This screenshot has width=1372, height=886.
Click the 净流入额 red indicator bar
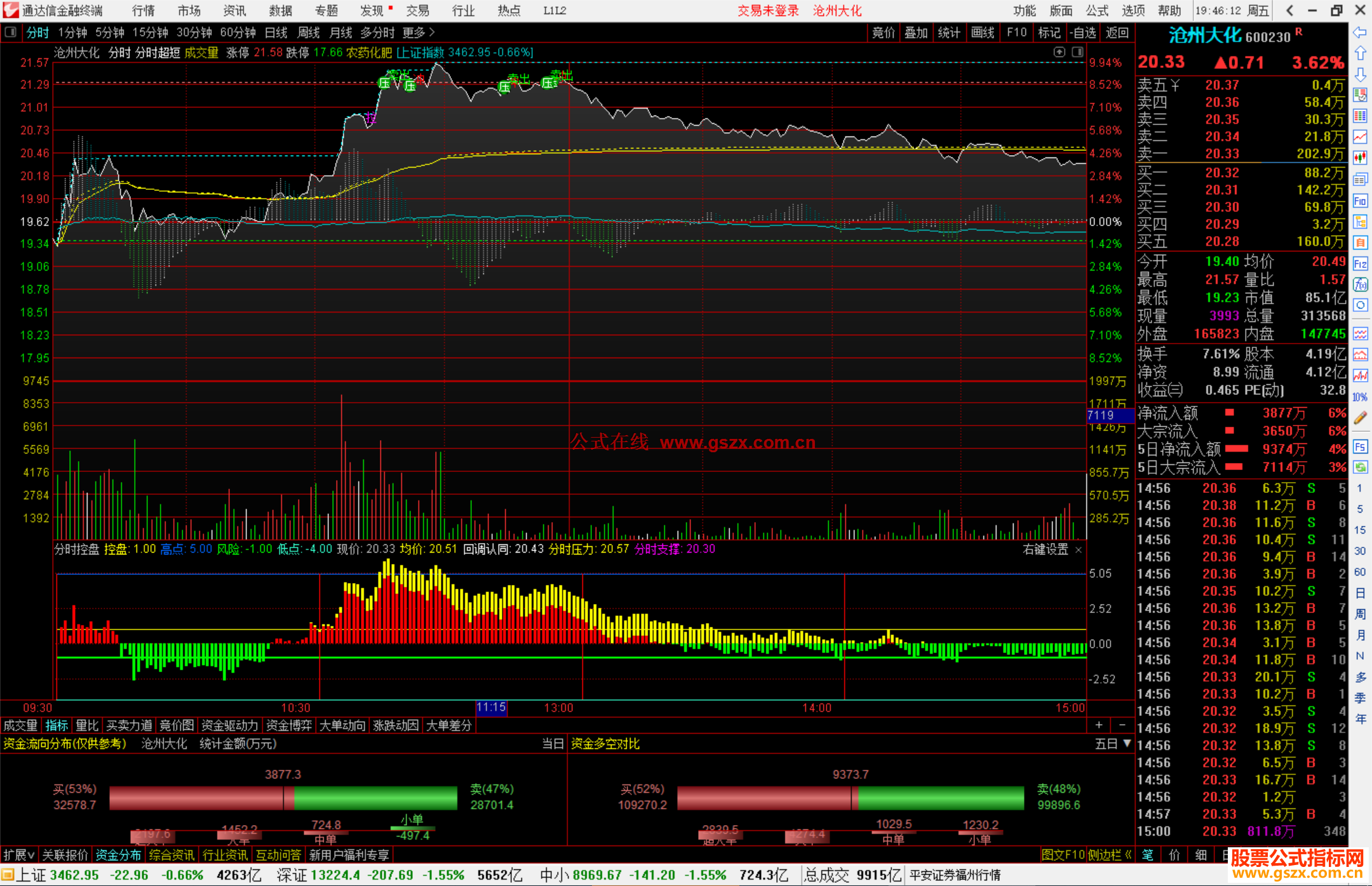(x=1230, y=413)
